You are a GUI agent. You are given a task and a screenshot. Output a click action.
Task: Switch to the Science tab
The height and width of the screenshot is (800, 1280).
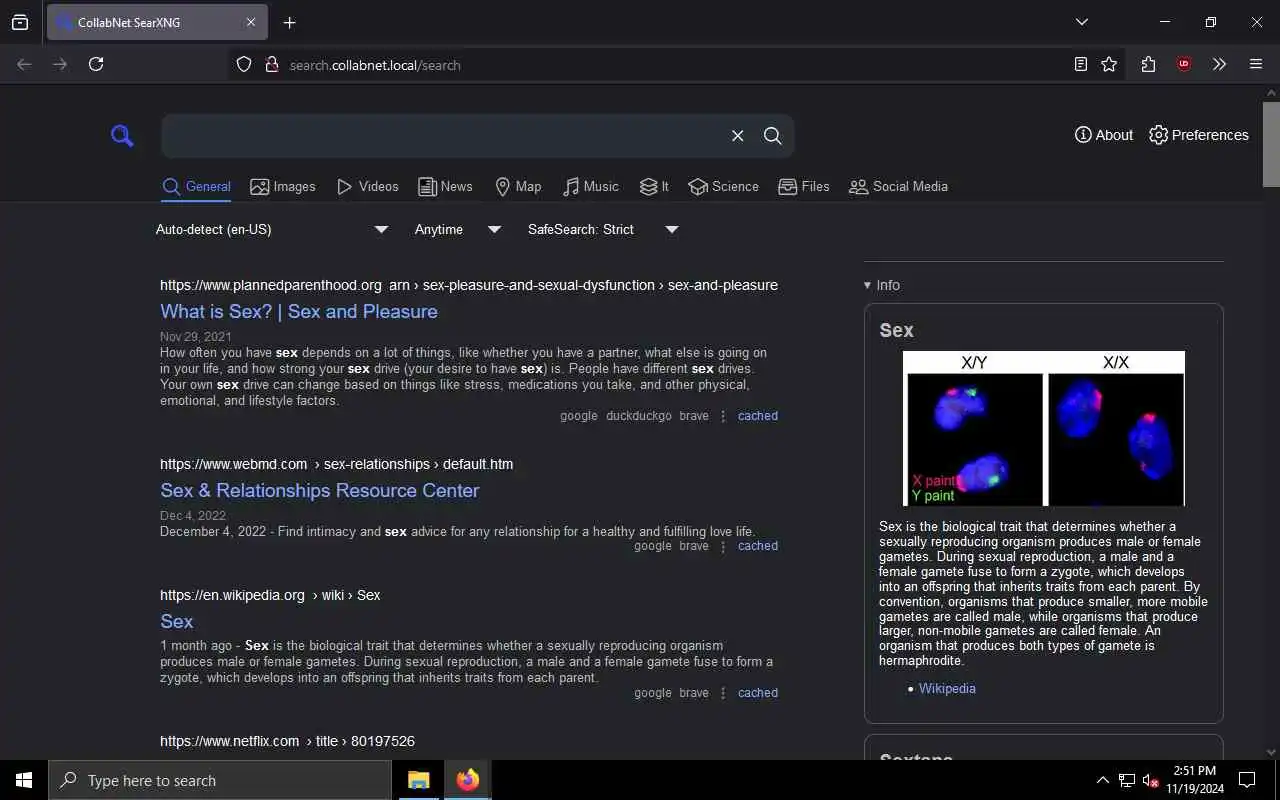pos(723,187)
